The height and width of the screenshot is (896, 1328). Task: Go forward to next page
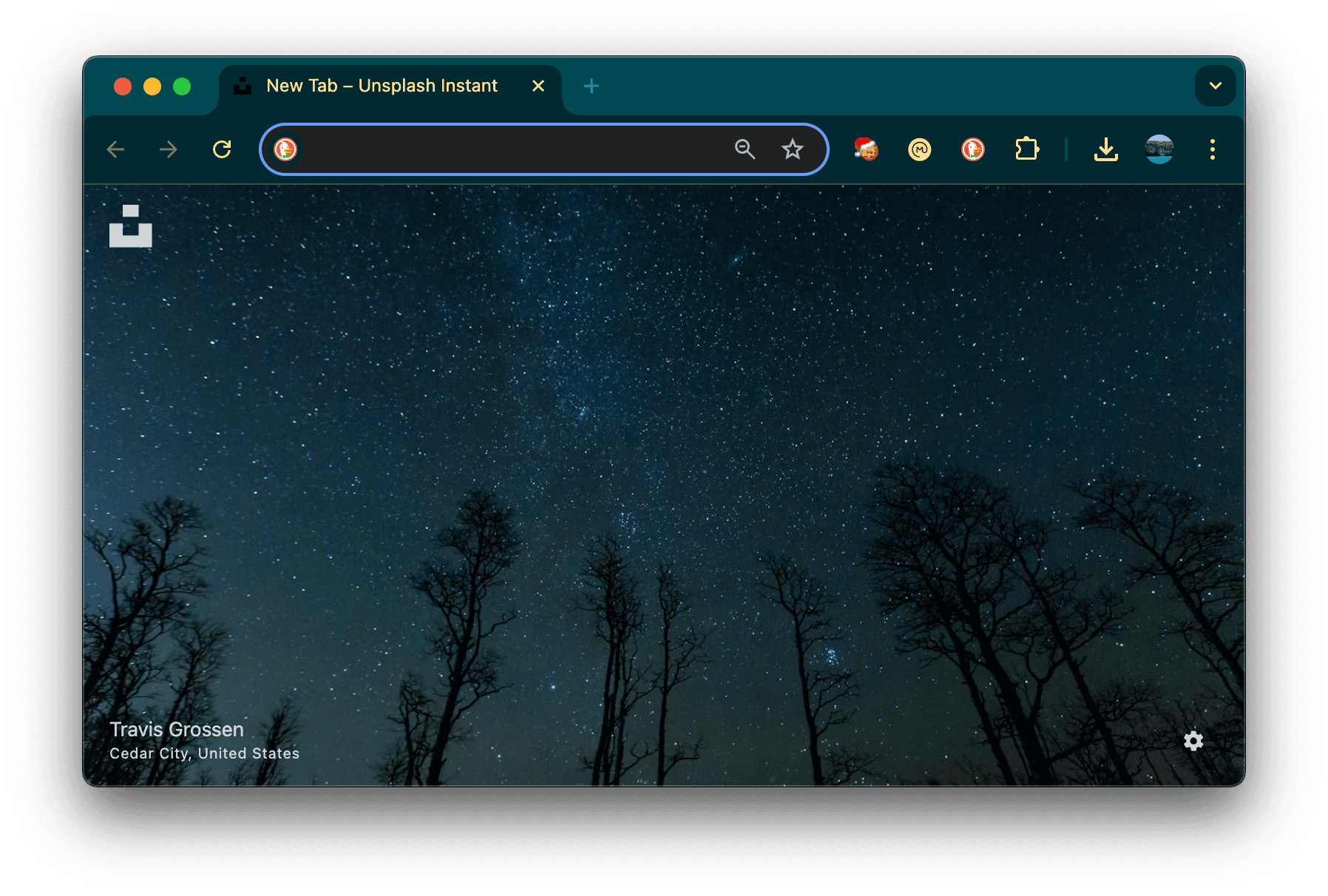pyautogui.click(x=169, y=149)
